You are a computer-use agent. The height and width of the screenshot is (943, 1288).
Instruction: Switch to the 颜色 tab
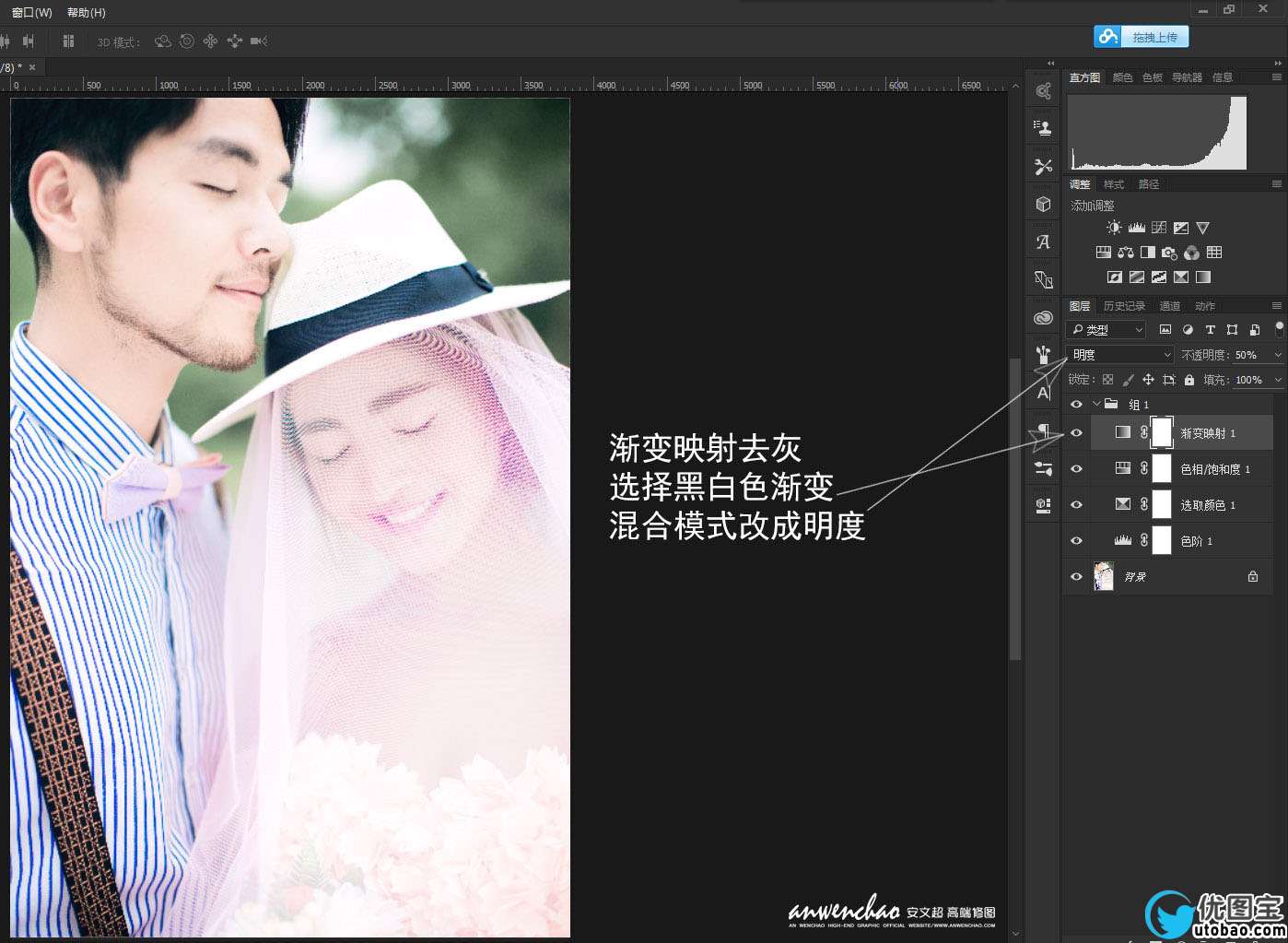point(1122,77)
